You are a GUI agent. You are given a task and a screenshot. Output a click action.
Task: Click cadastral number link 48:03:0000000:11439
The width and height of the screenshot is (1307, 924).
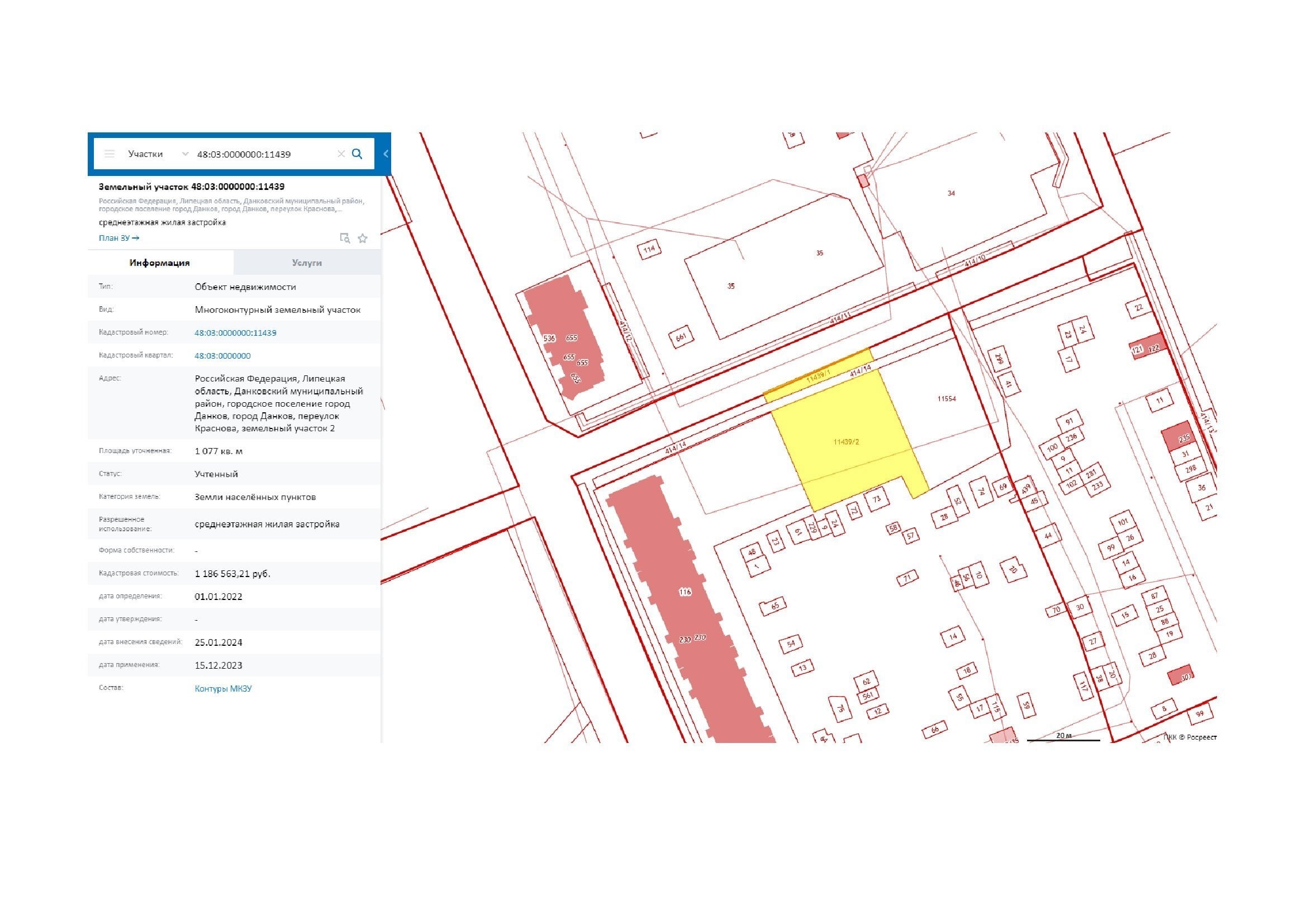click(235, 333)
